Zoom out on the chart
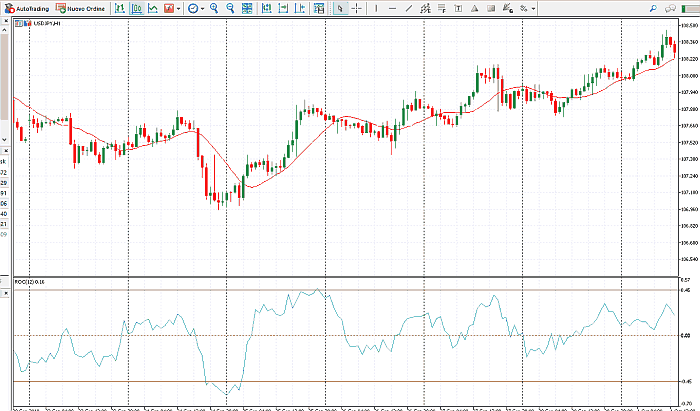The image size is (700, 411). [230, 8]
